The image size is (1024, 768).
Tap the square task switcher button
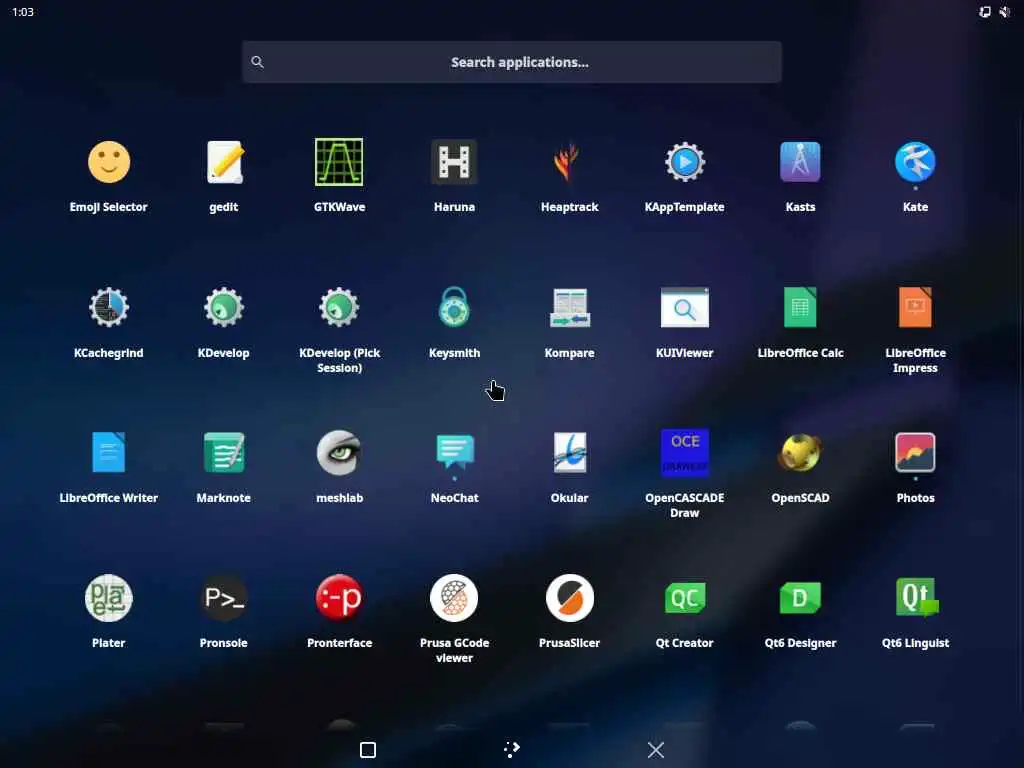pyautogui.click(x=368, y=750)
